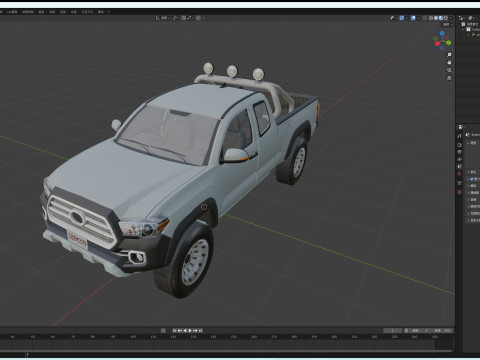Select the armature object in outliner
Image resolution: width=480 pixels, height=360 pixels.
click(475, 34)
